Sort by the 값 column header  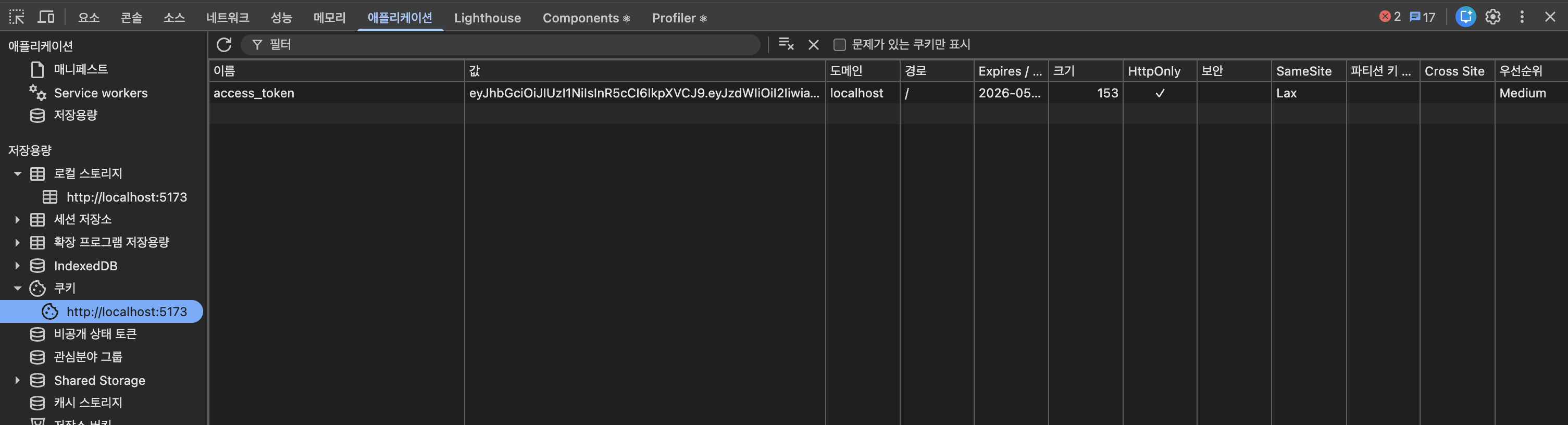644,71
